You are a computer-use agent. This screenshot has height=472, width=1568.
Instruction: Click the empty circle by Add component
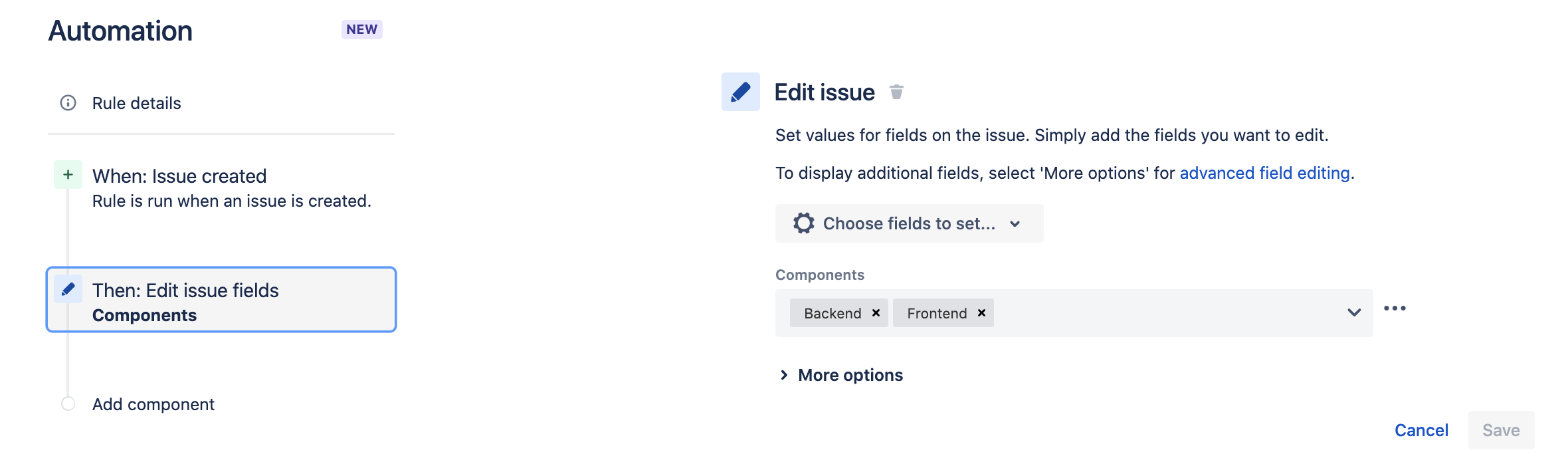click(x=68, y=404)
